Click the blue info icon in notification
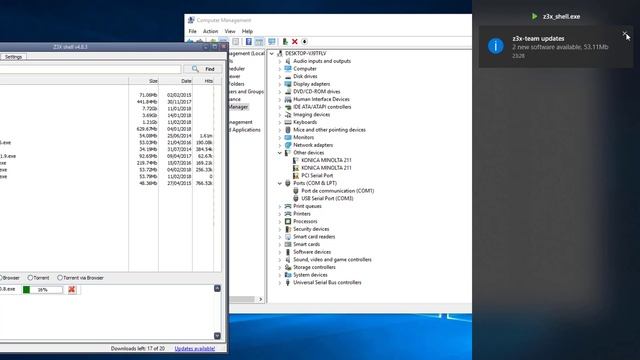 496,46
